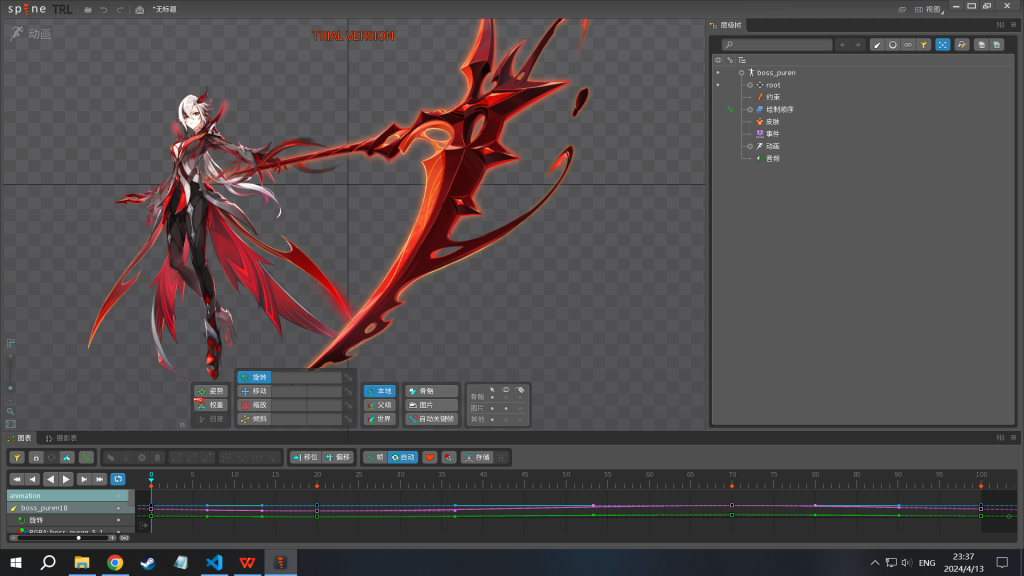Select the 缩放 (Scale) tool
The width and height of the screenshot is (1024, 576).
[x=254, y=405]
